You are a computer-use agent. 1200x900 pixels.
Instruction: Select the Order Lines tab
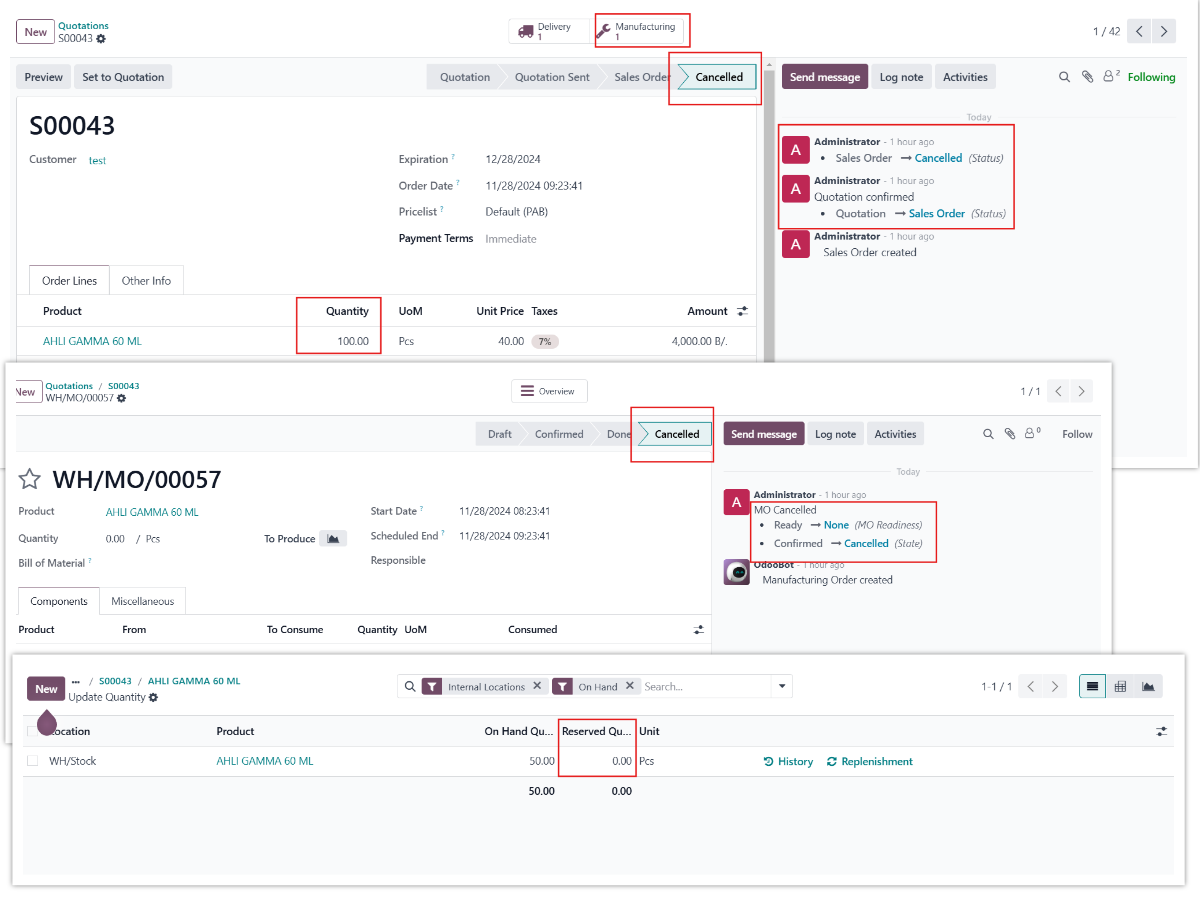click(x=69, y=281)
